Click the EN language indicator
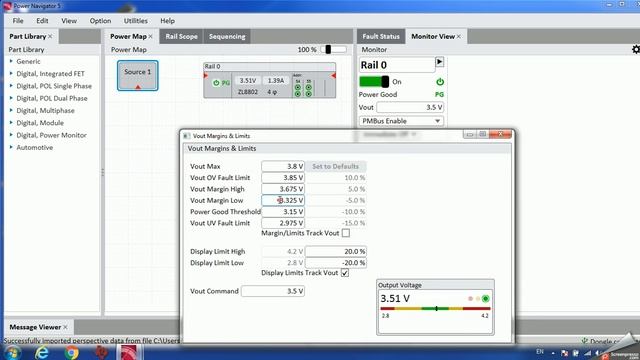 click(x=540, y=351)
